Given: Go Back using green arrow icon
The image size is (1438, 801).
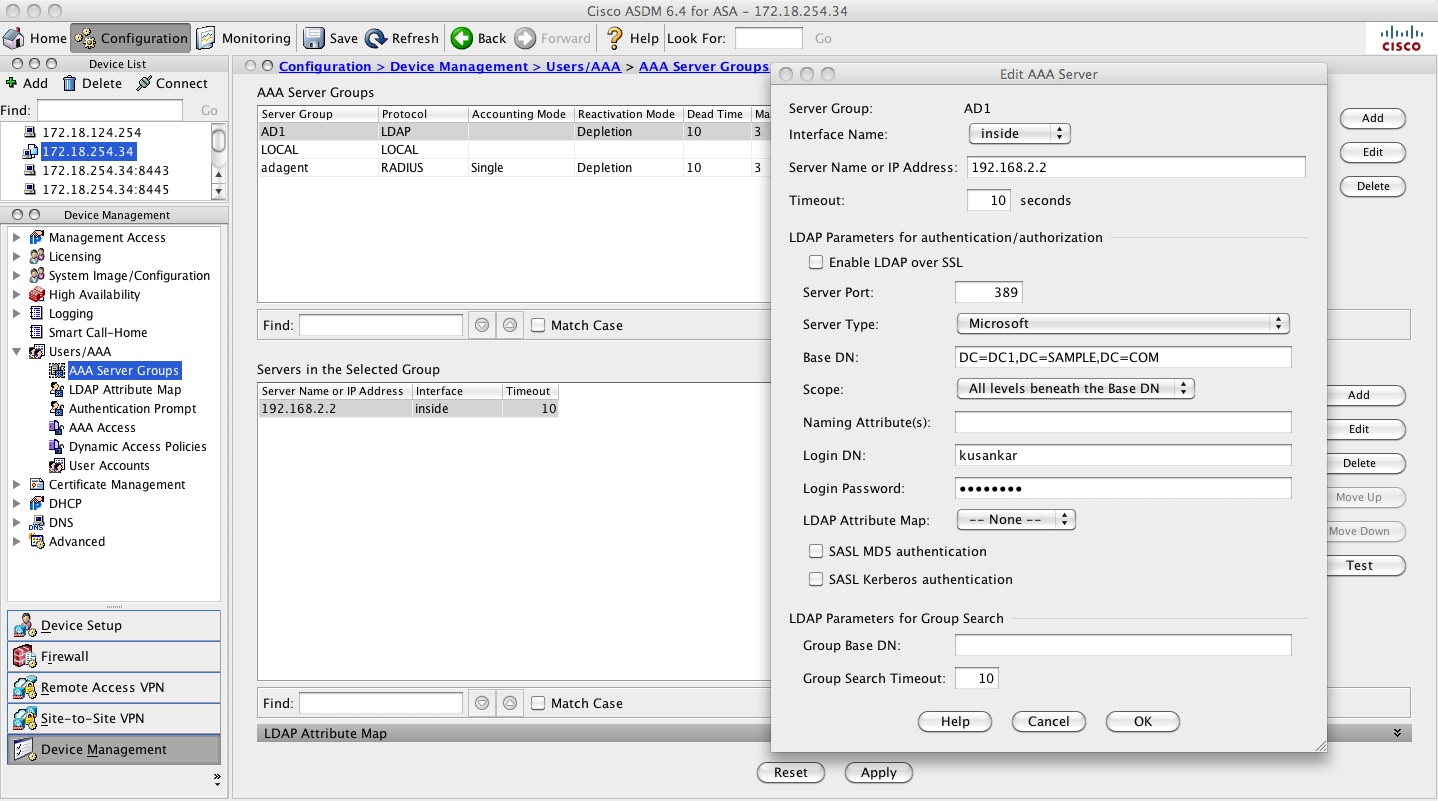Looking at the screenshot, I should [x=462, y=38].
